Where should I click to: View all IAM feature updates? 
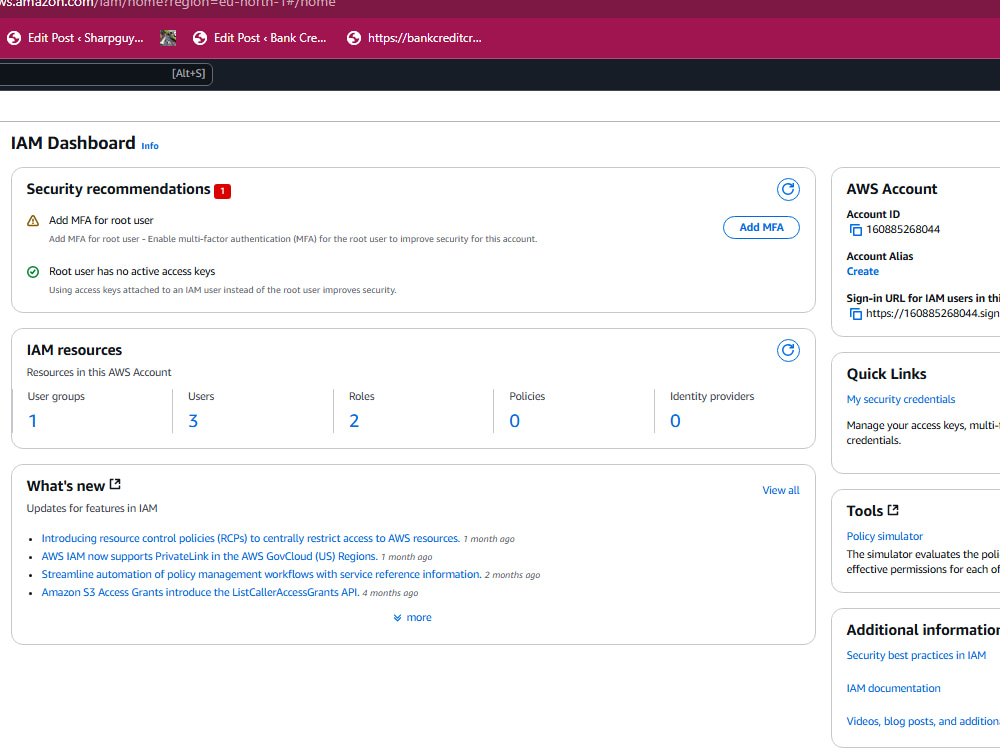(x=780, y=490)
